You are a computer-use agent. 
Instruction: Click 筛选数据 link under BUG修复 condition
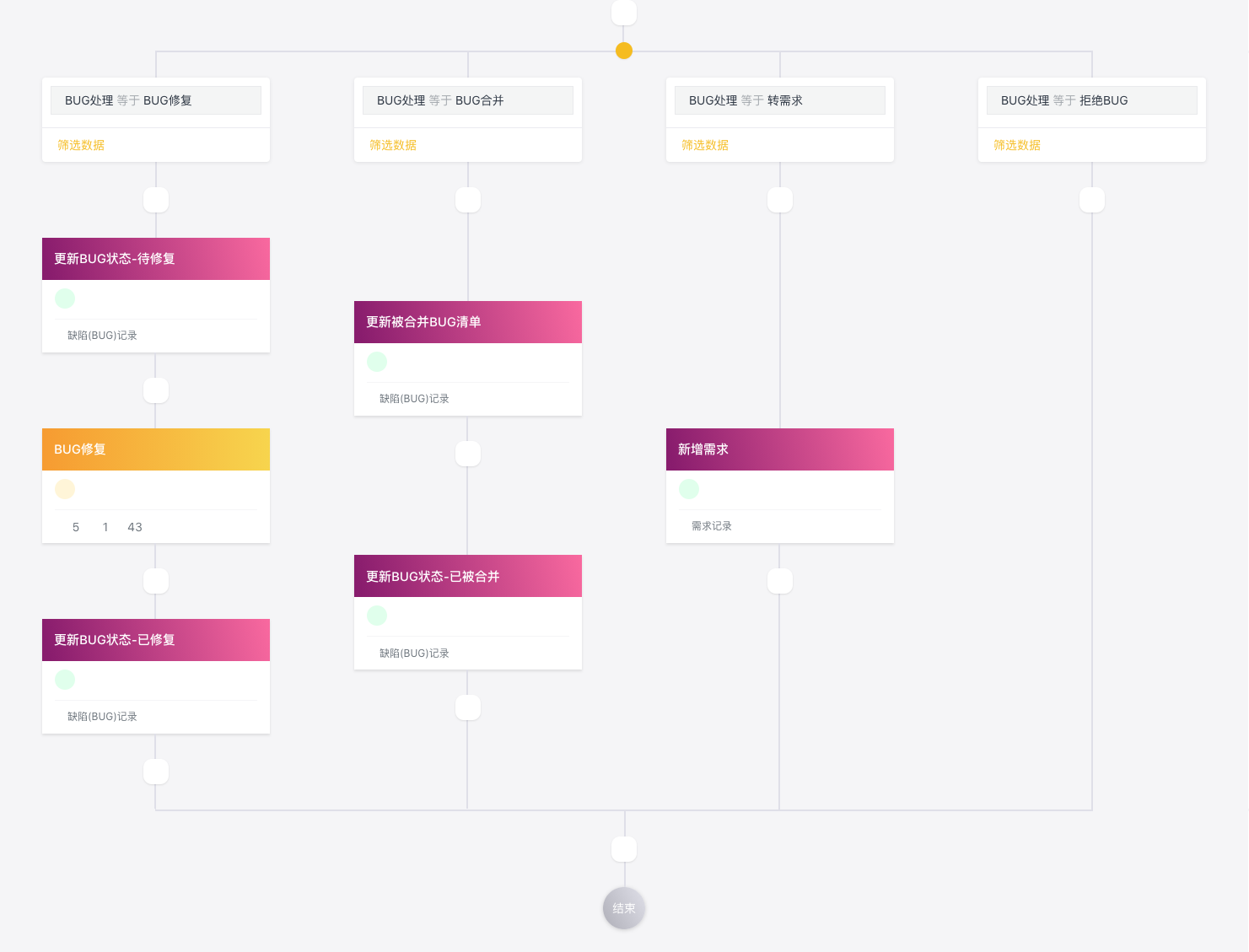[x=81, y=145]
